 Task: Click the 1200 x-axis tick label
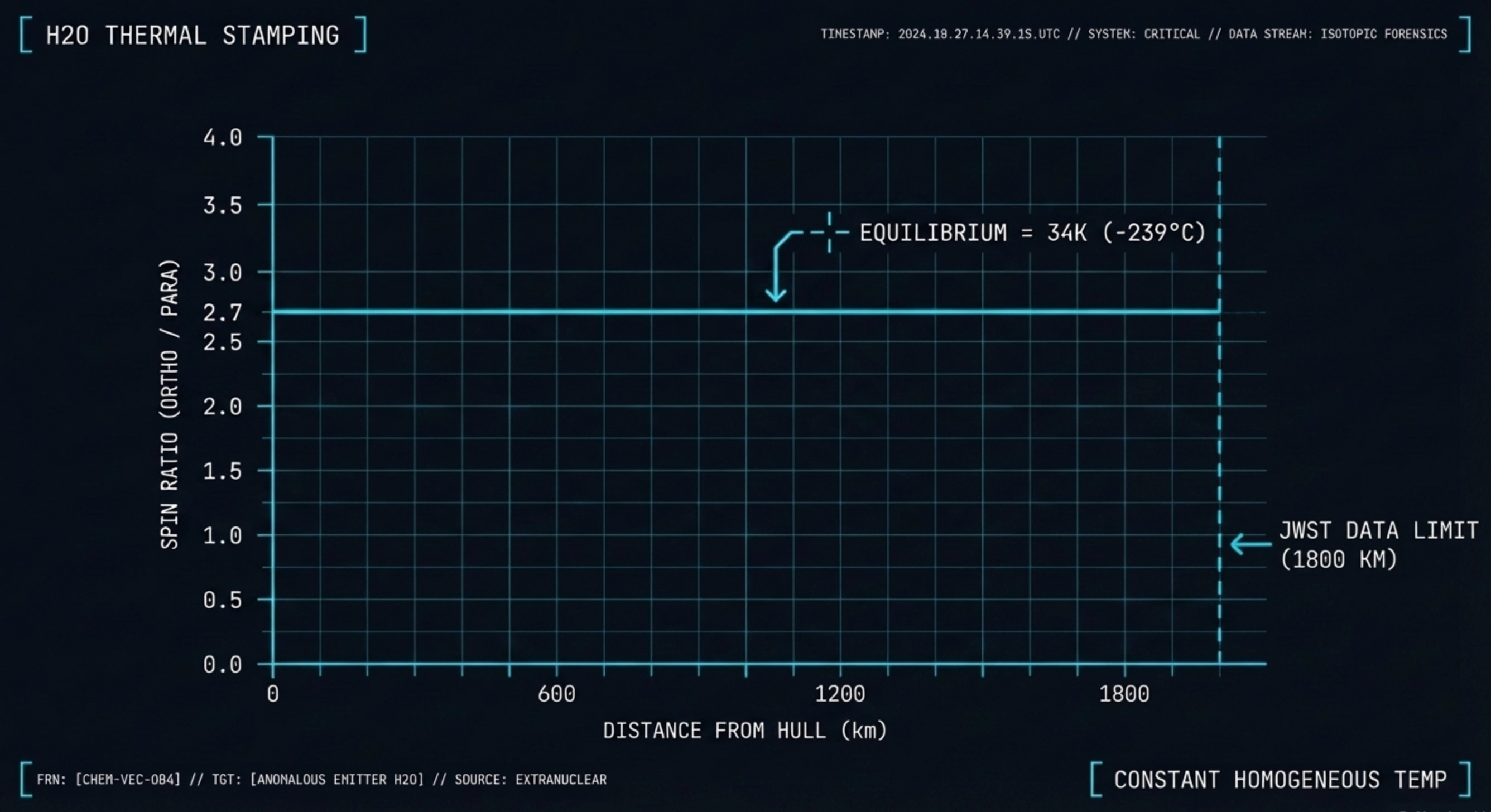pyautogui.click(x=840, y=694)
